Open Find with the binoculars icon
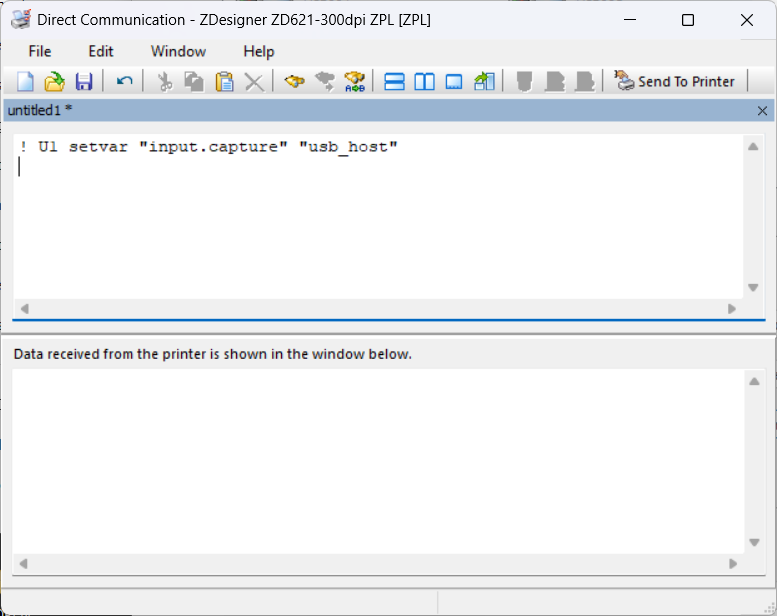The width and height of the screenshot is (777, 616). [x=294, y=81]
